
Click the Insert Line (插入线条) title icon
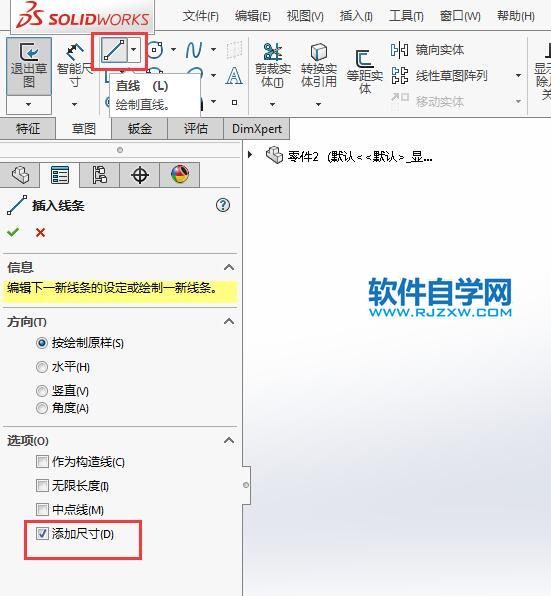[x=17, y=205]
